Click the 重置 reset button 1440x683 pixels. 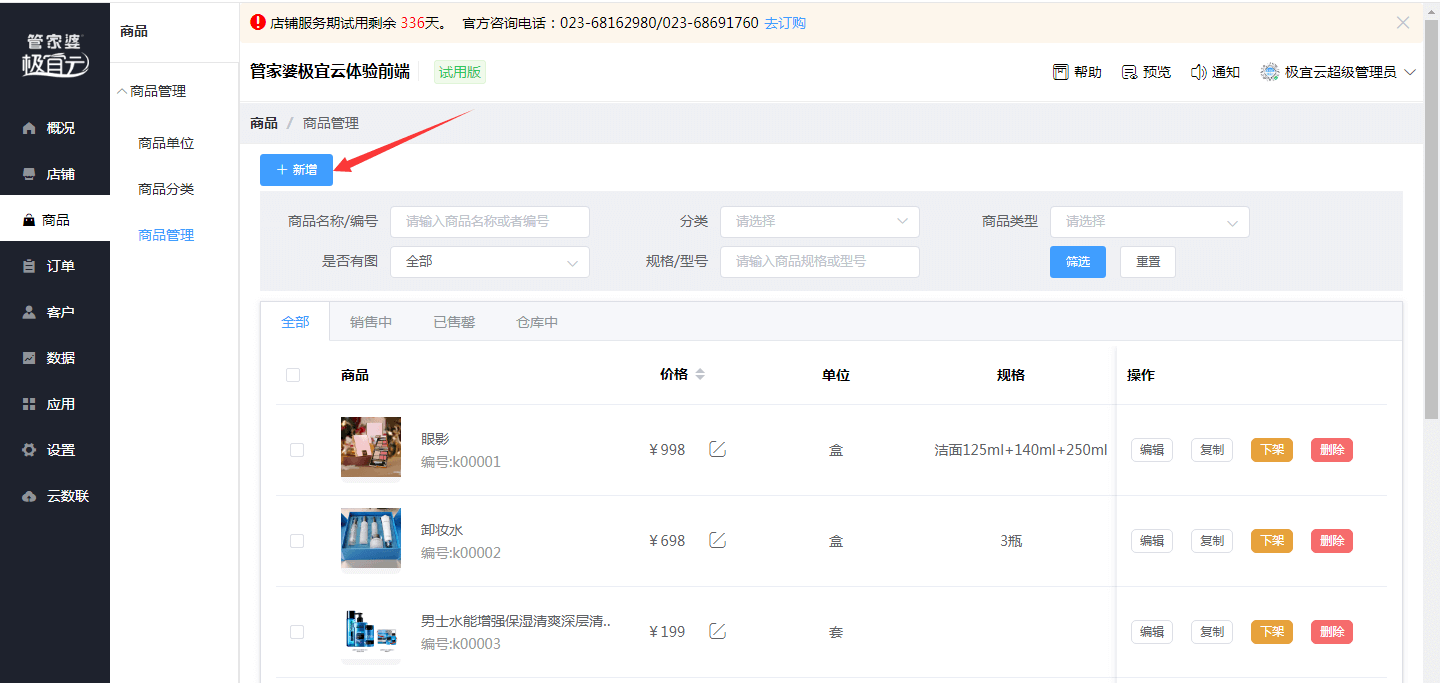(1148, 261)
